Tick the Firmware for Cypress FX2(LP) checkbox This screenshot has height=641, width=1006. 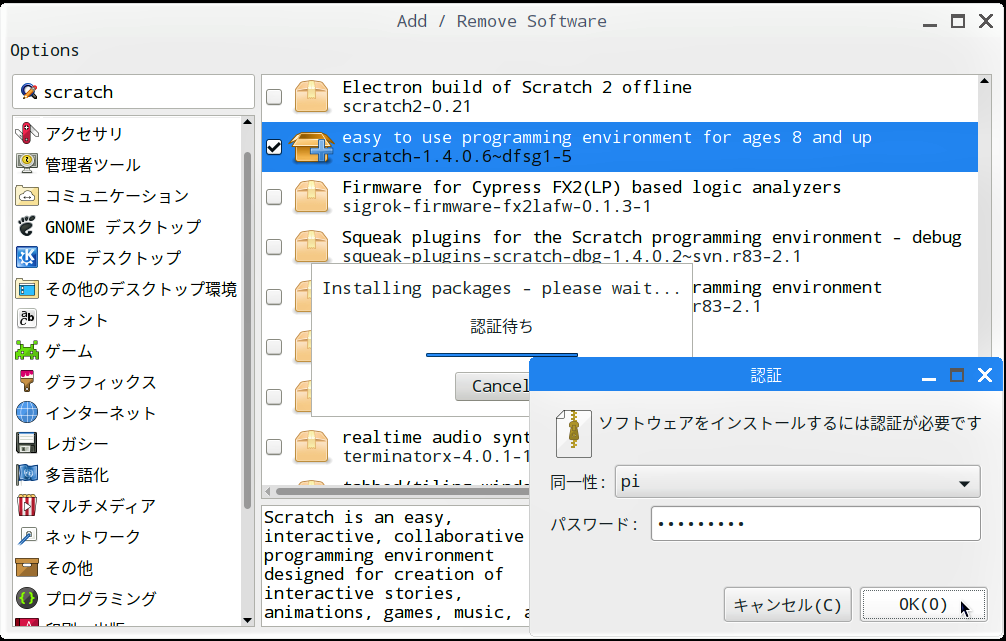pos(274,196)
